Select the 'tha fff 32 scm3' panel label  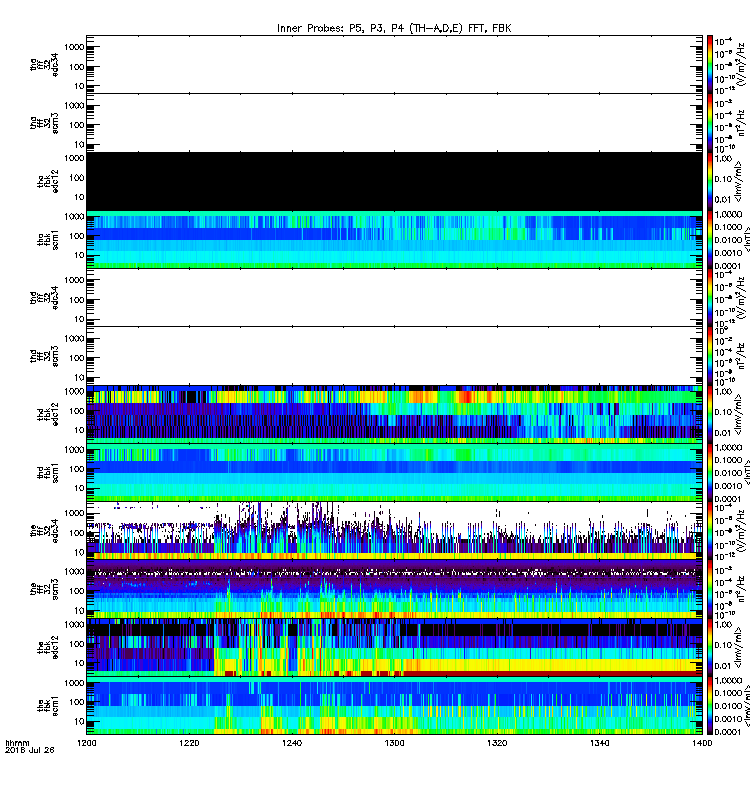(44, 123)
